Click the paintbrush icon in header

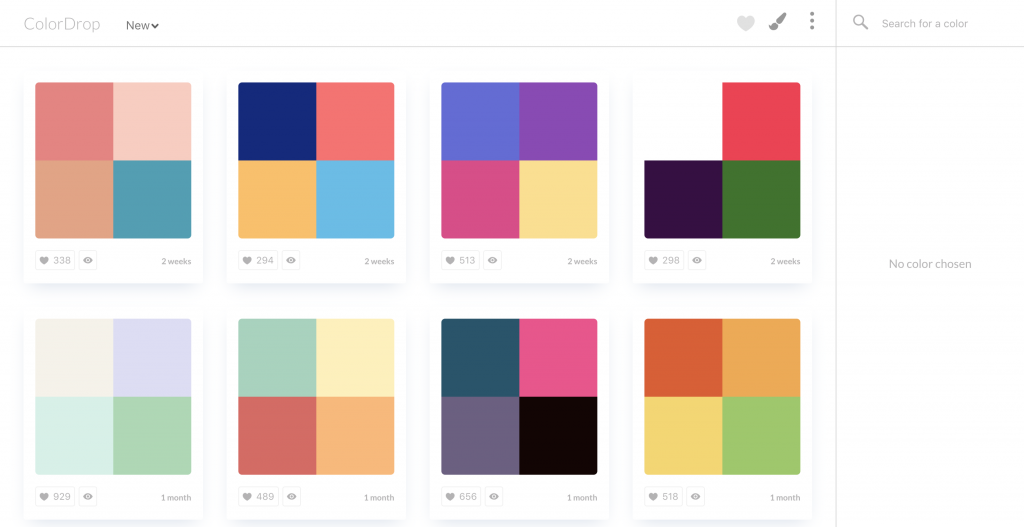pos(777,22)
